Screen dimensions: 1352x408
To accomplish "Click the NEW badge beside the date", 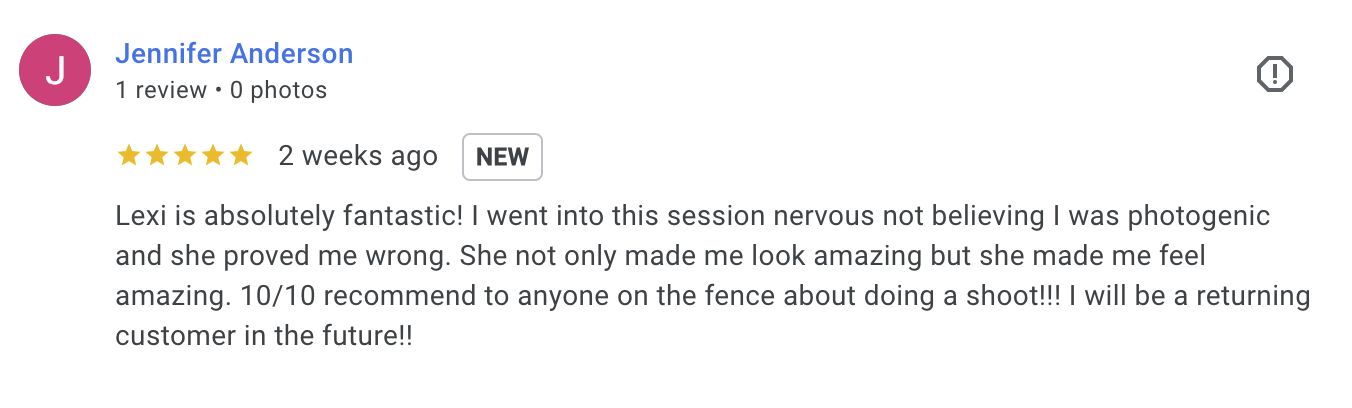I will pyautogui.click(x=502, y=157).
